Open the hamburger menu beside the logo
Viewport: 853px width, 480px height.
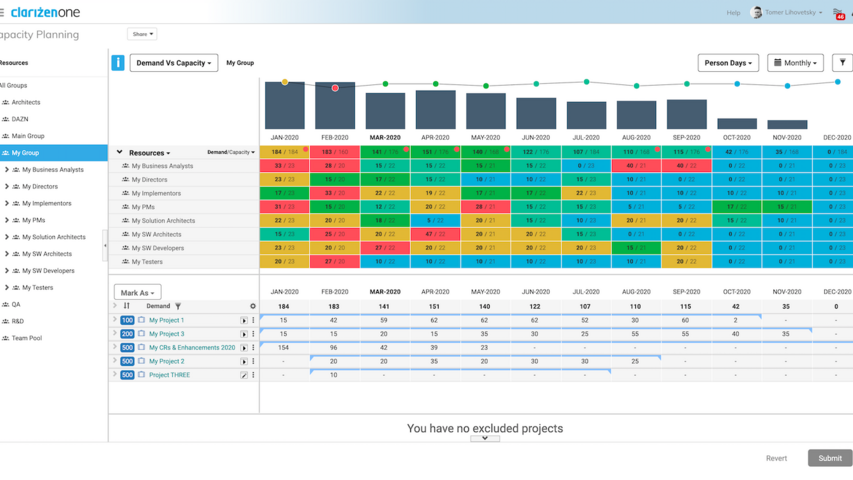click(2, 13)
